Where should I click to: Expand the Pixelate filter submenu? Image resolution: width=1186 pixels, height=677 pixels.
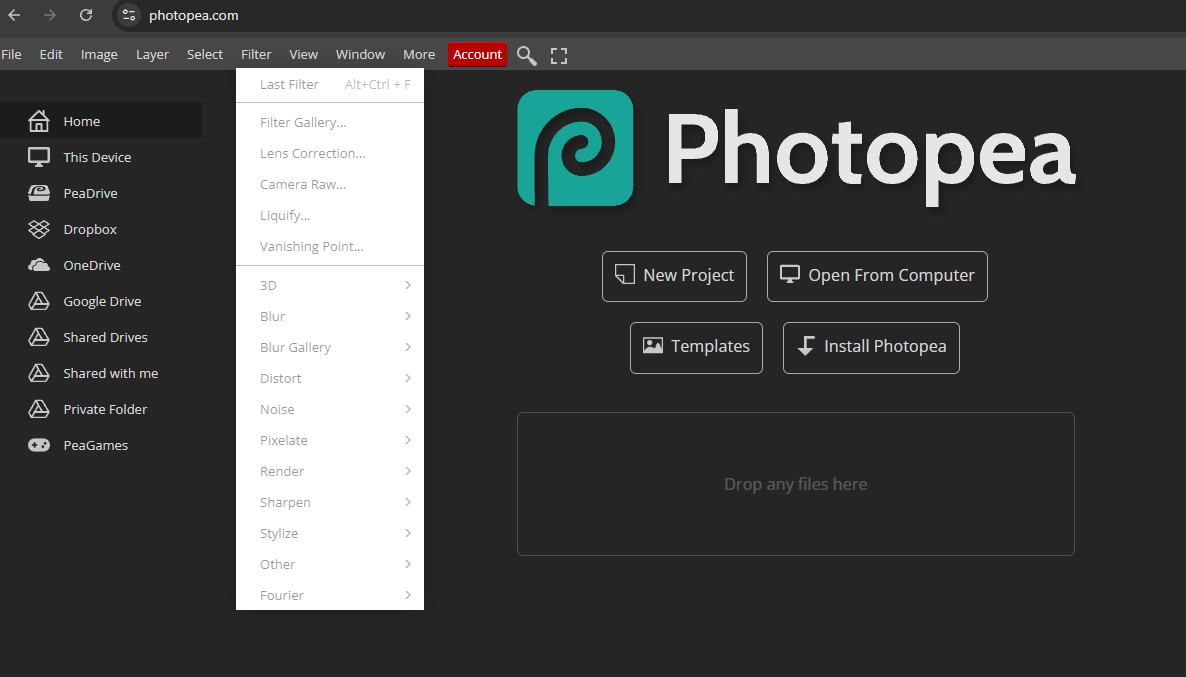coord(330,440)
